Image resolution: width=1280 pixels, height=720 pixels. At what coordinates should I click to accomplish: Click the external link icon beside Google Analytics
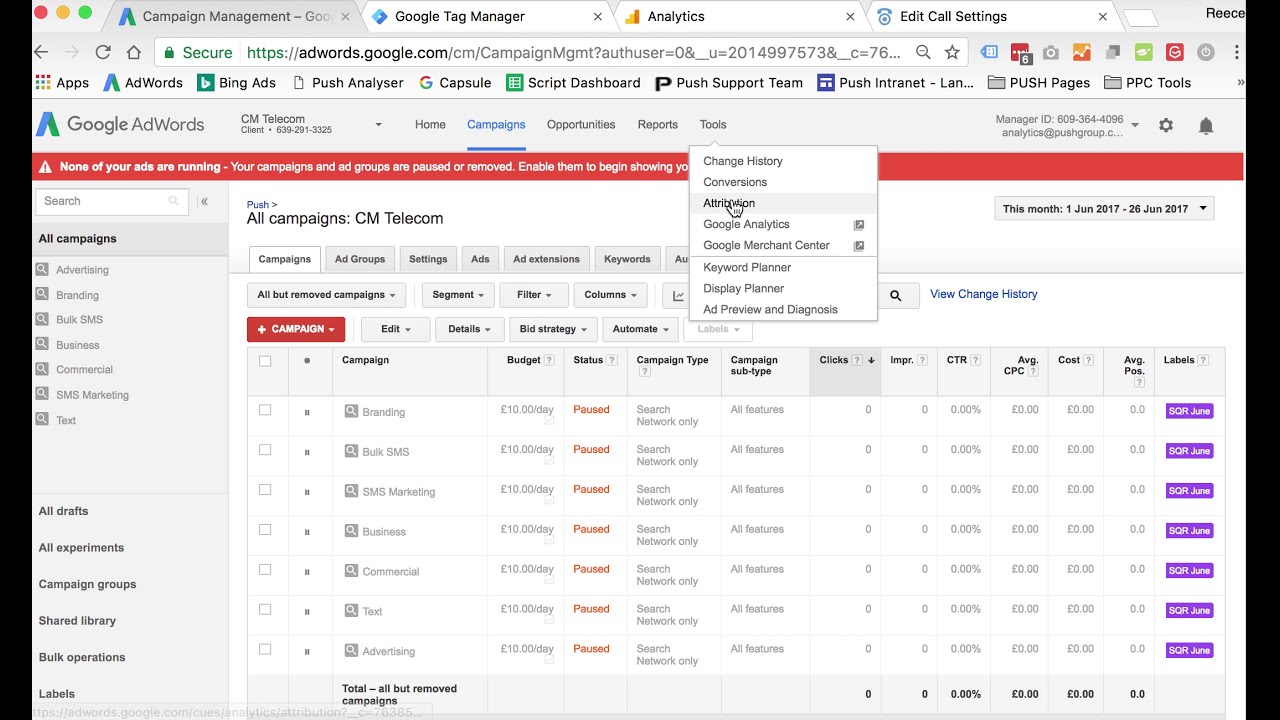tap(859, 225)
